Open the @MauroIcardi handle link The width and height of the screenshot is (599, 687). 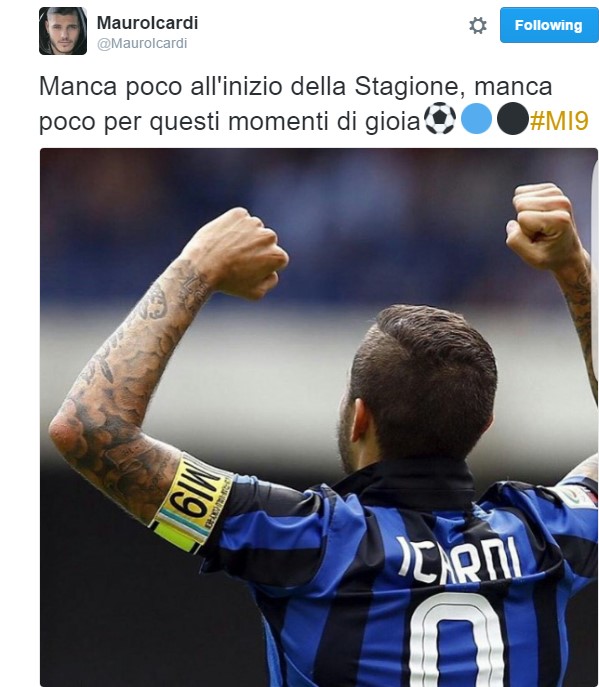point(142,43)
